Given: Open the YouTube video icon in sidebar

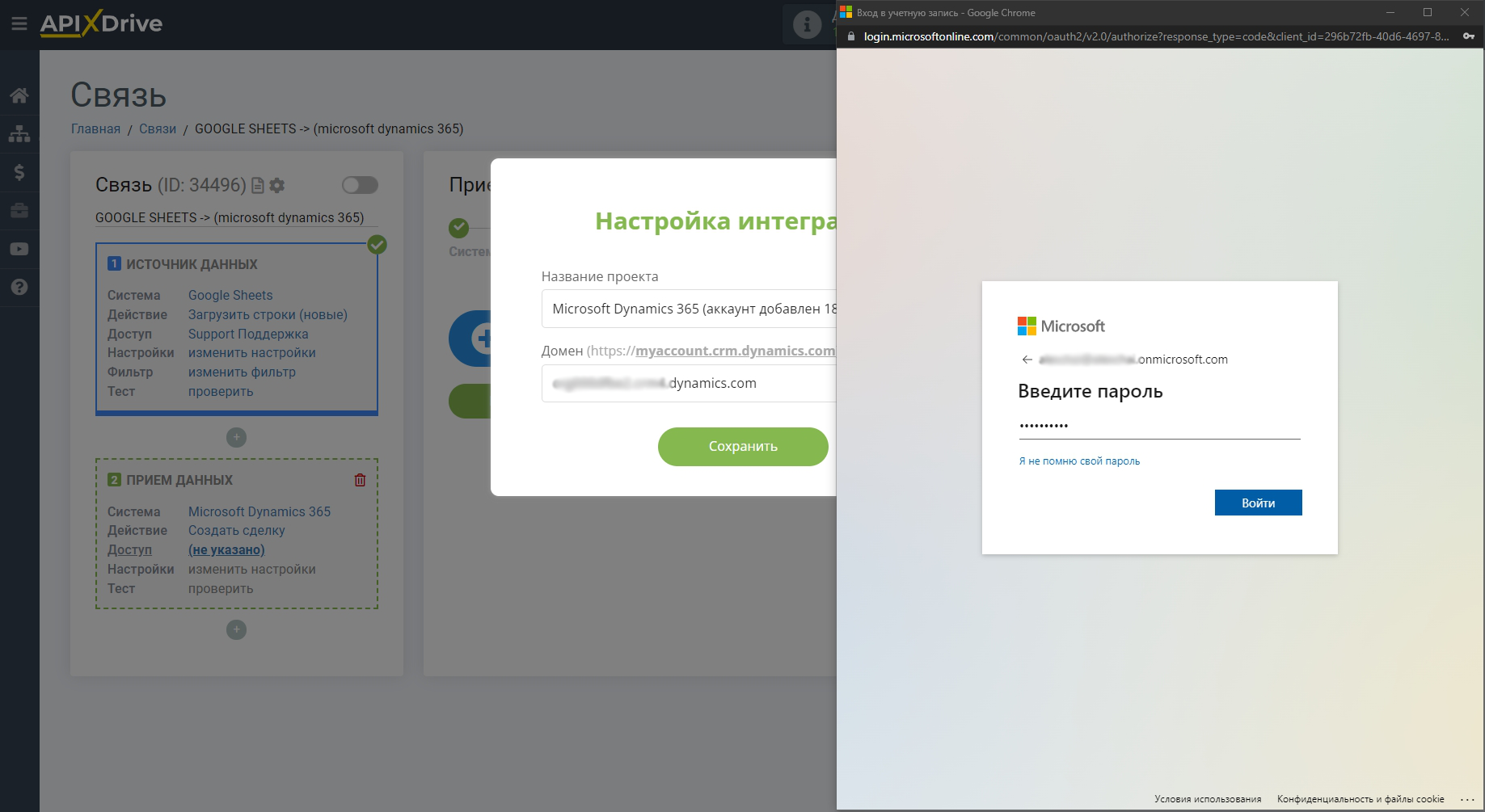Looking at the screenshot, I should (x=19, y=249).
